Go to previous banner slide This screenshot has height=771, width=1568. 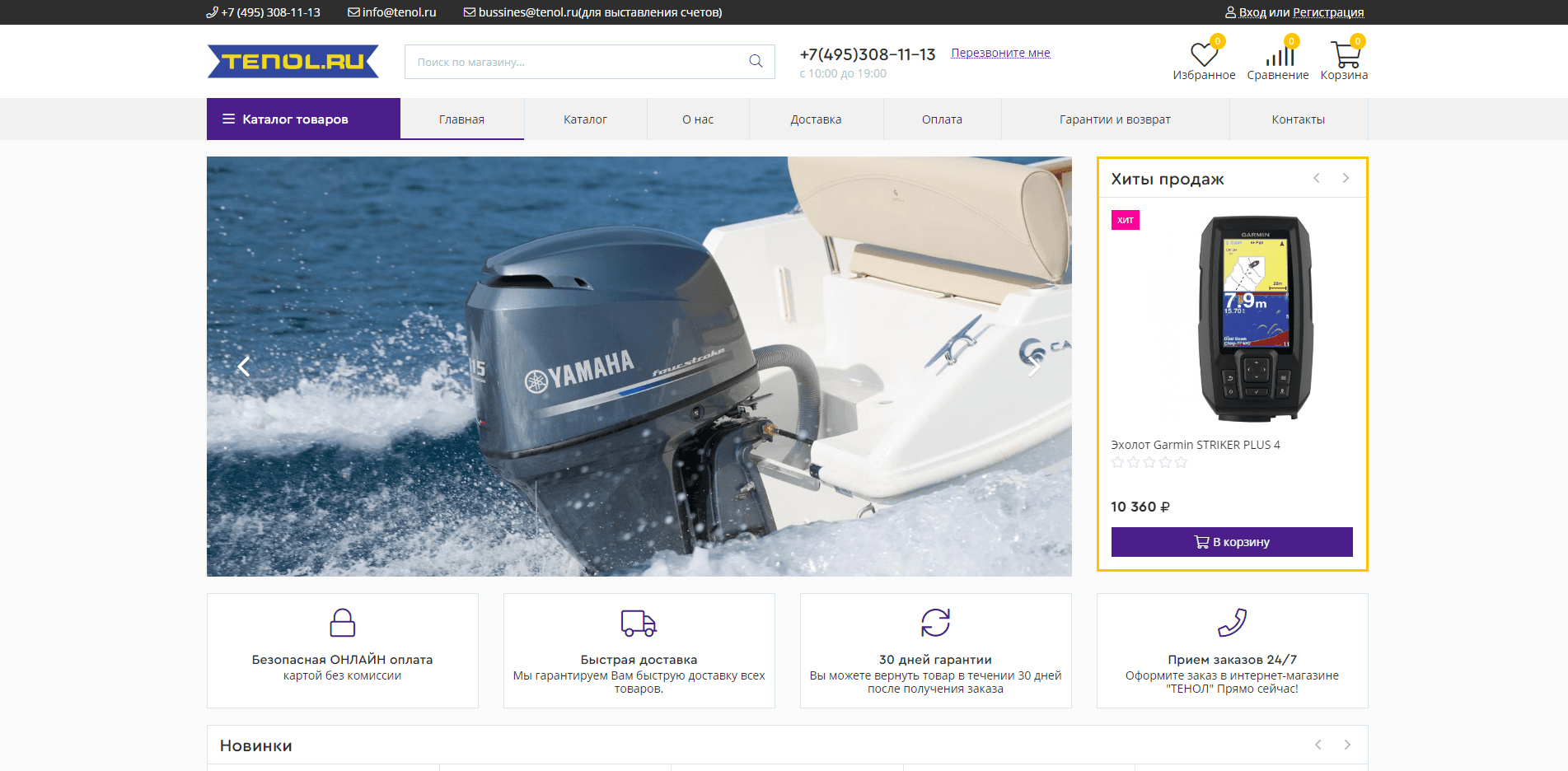click(x=244, y=367)
